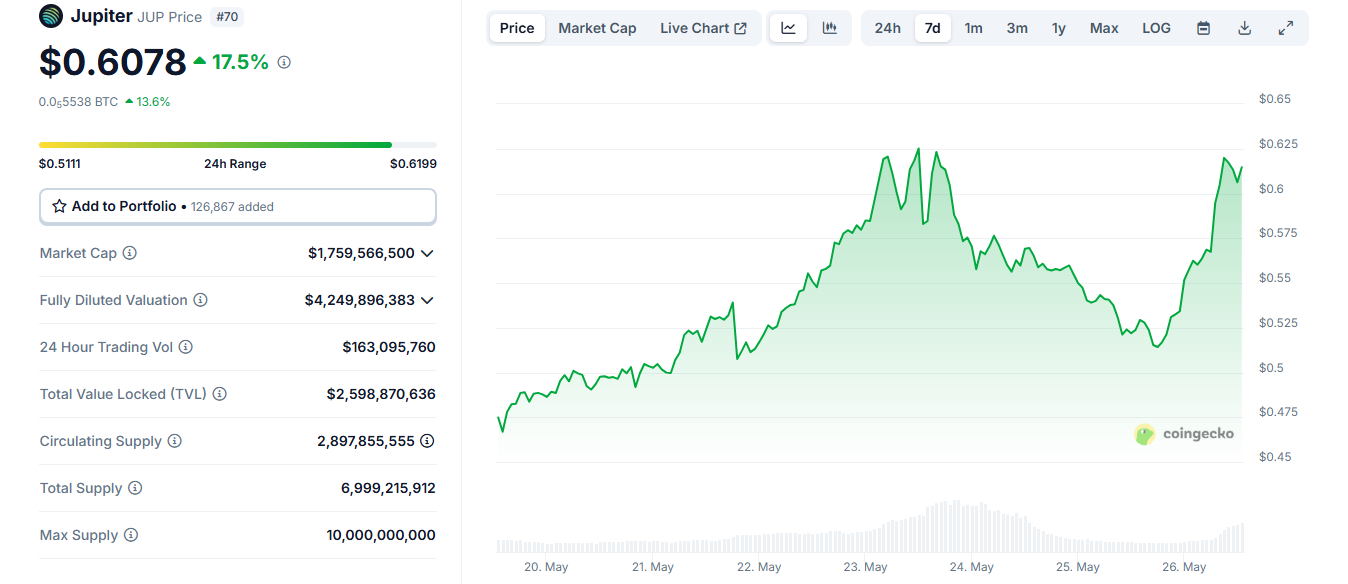Select the Price tab
The image size is (1348, 584).
[517, 28]
